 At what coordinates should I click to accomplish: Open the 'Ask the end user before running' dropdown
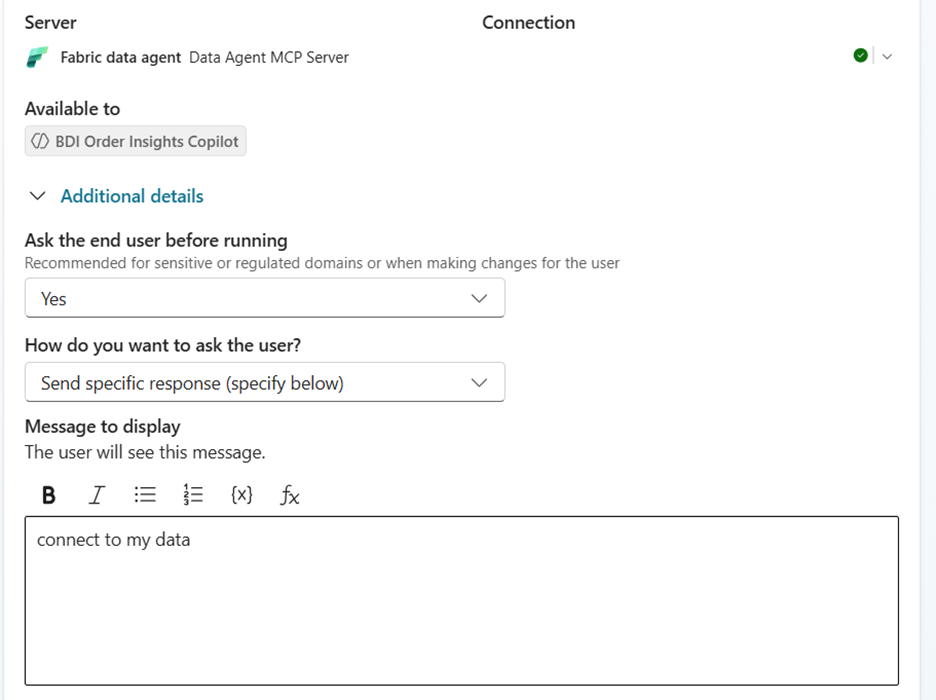[264, 298]
